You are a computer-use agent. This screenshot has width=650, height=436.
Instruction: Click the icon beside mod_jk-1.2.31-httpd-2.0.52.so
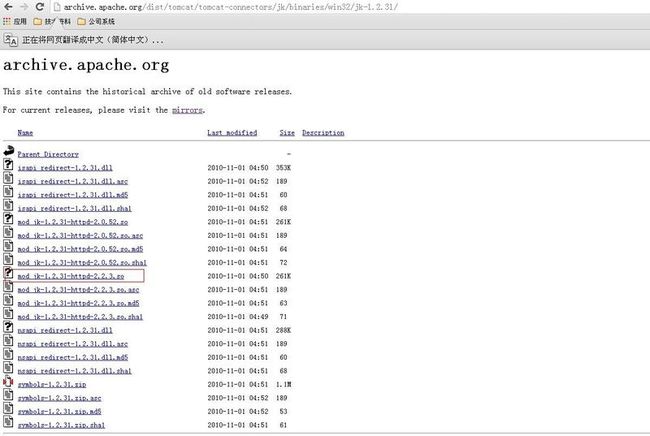point(8,218)
